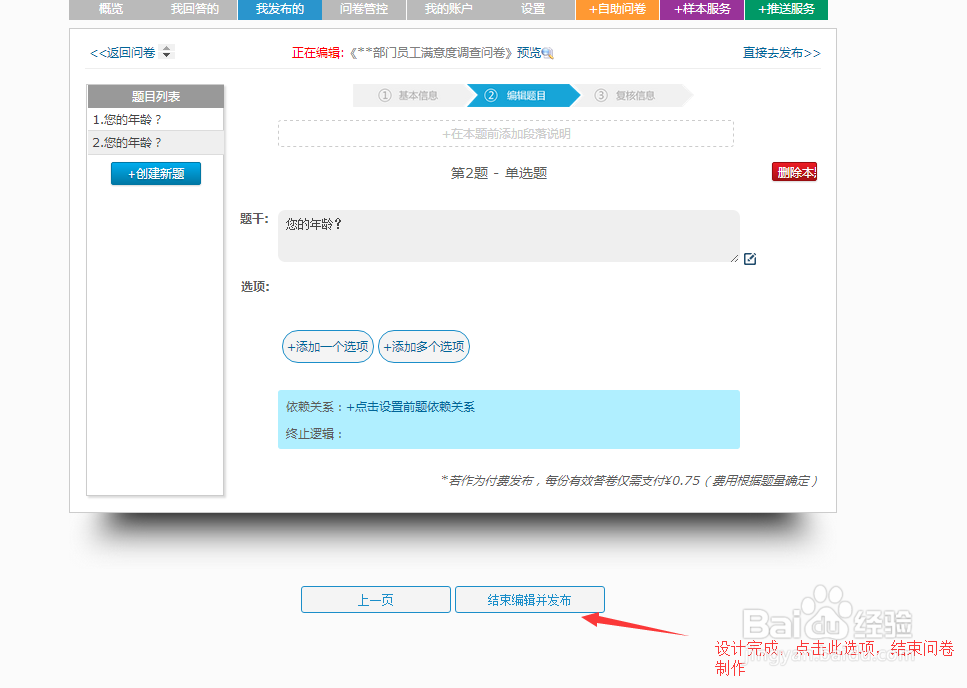
Task: Go to the 复核信息 step
Action: [x=630, y=96]
